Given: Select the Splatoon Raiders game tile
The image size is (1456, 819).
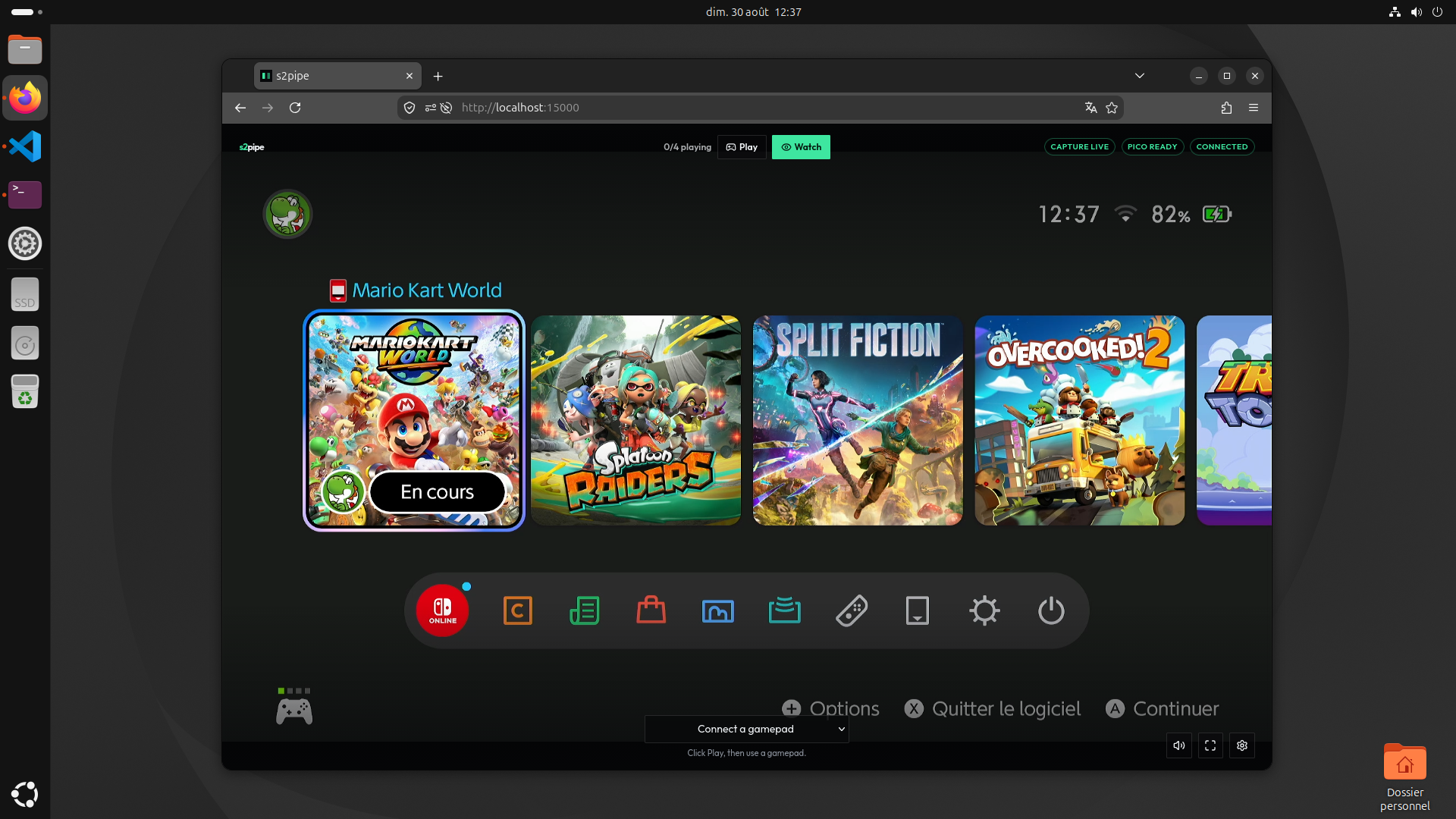Looking at the screenshot, I should point(635,421).
